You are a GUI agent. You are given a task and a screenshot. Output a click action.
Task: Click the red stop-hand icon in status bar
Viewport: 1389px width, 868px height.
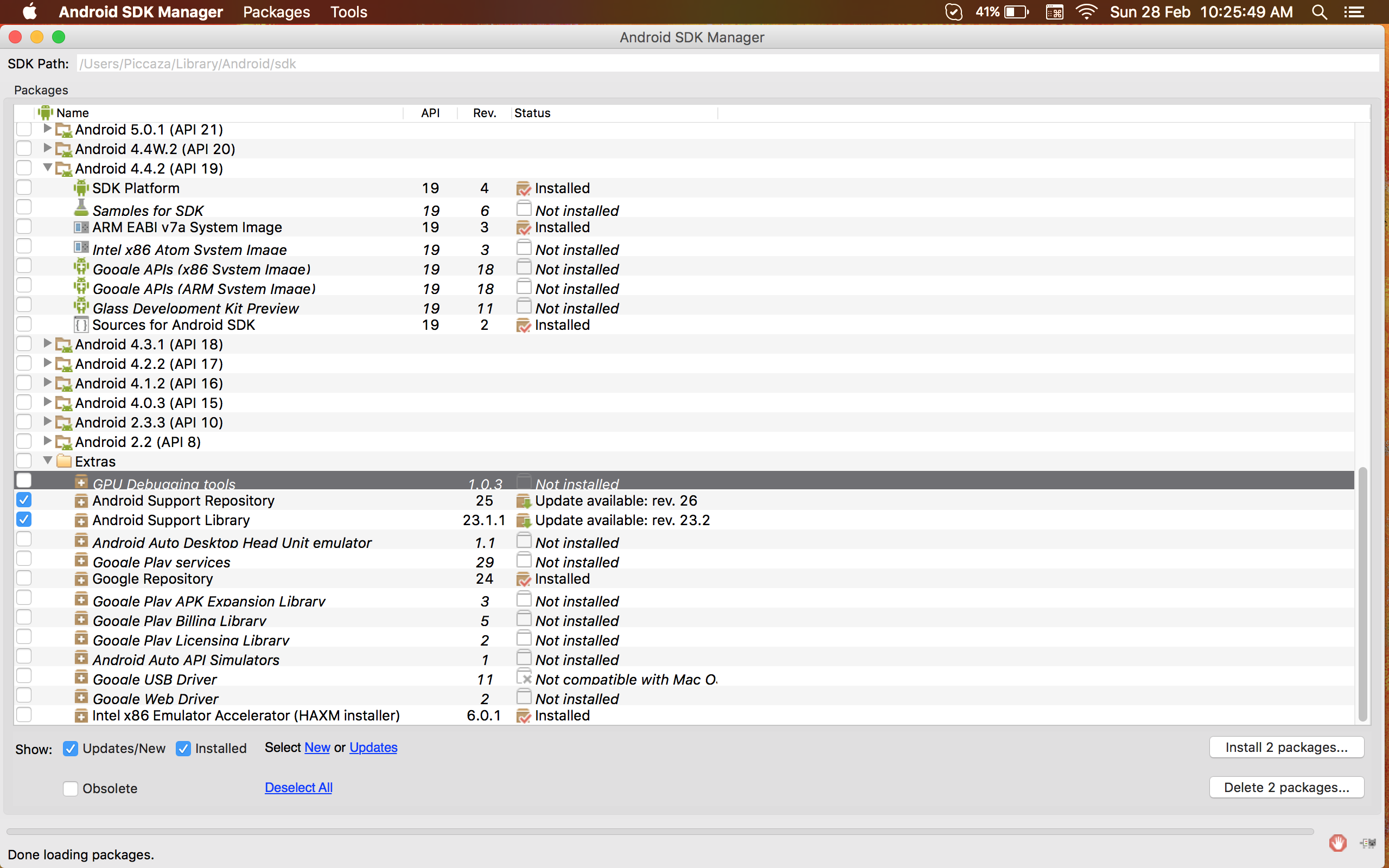(1337, 842)
